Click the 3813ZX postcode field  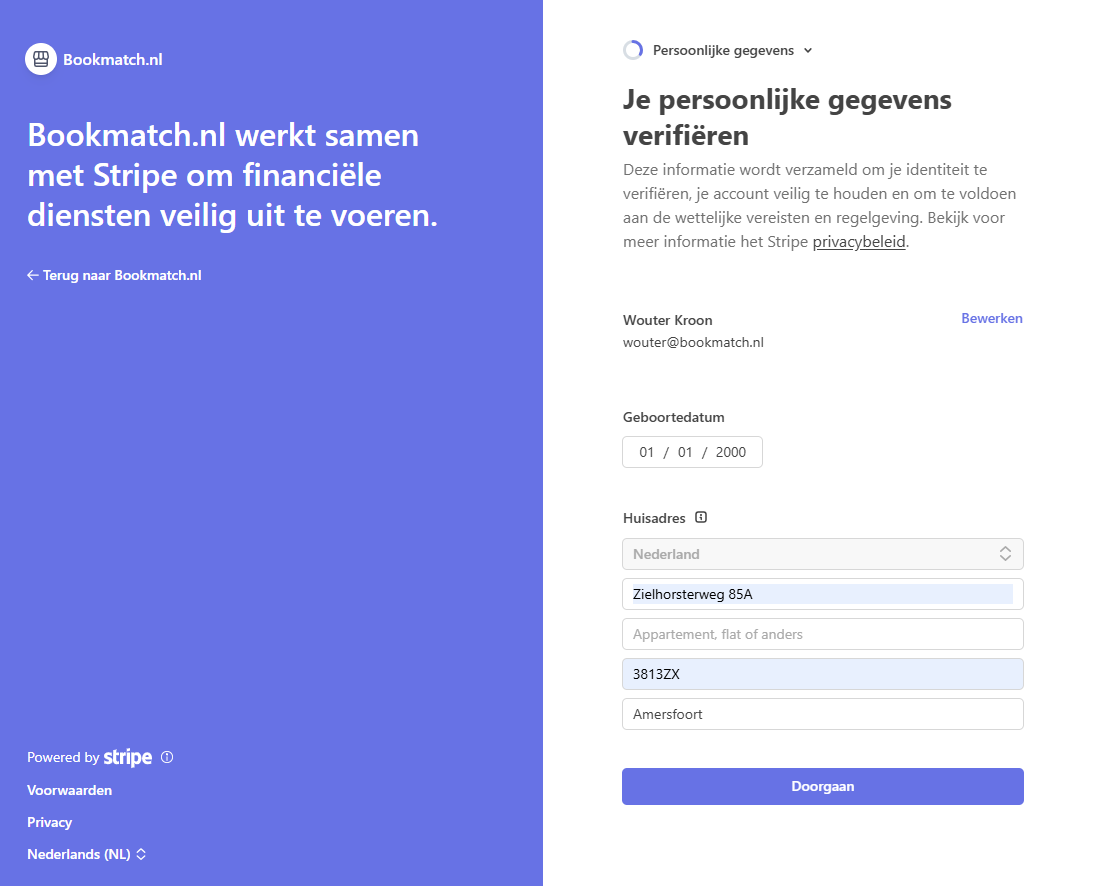(822, 674)
